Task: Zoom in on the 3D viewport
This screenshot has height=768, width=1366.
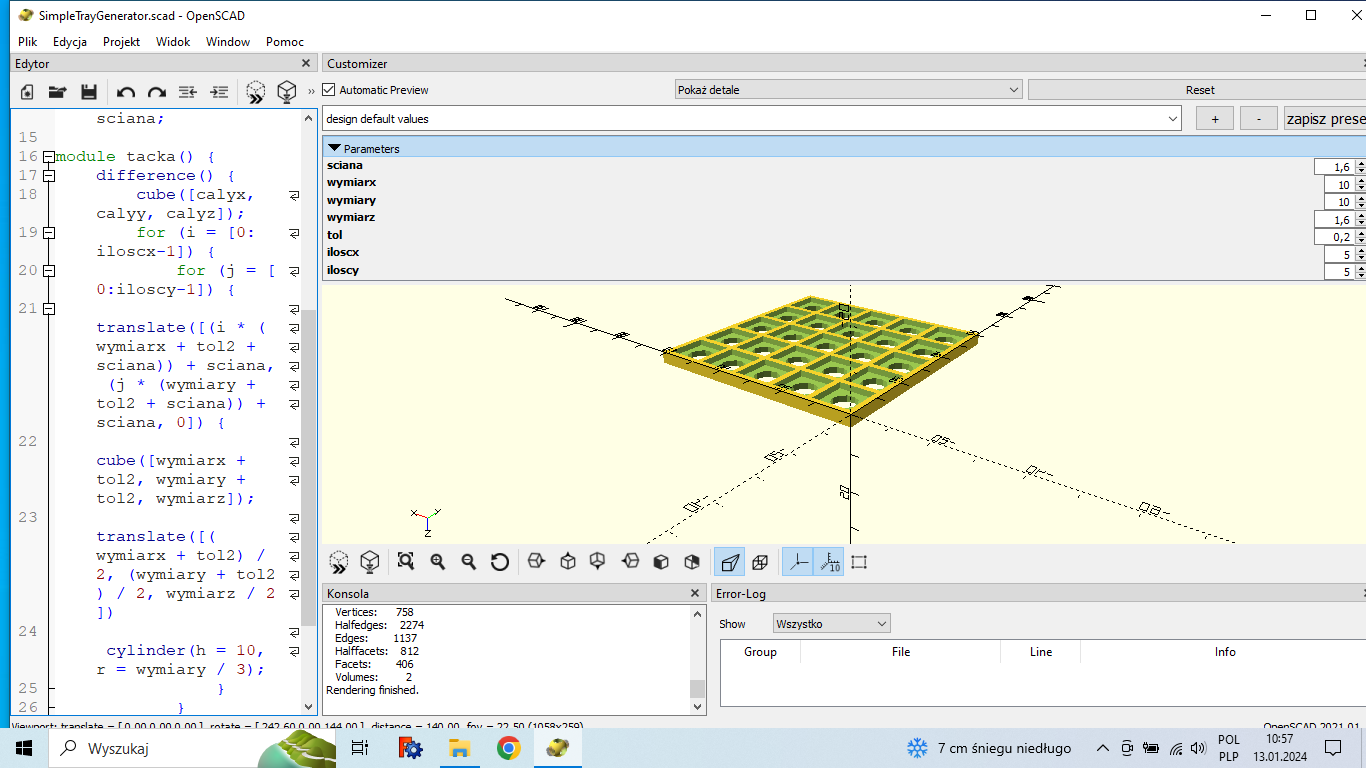Action: pyautogui.click(x=437, y=561)
